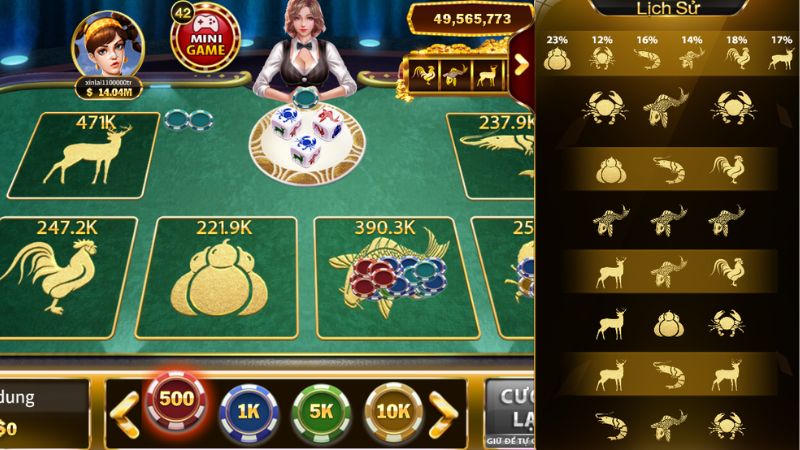This screenshot has width=800, height=450.
Task: Open the Mini Game badge
Action: coord(206,37)
